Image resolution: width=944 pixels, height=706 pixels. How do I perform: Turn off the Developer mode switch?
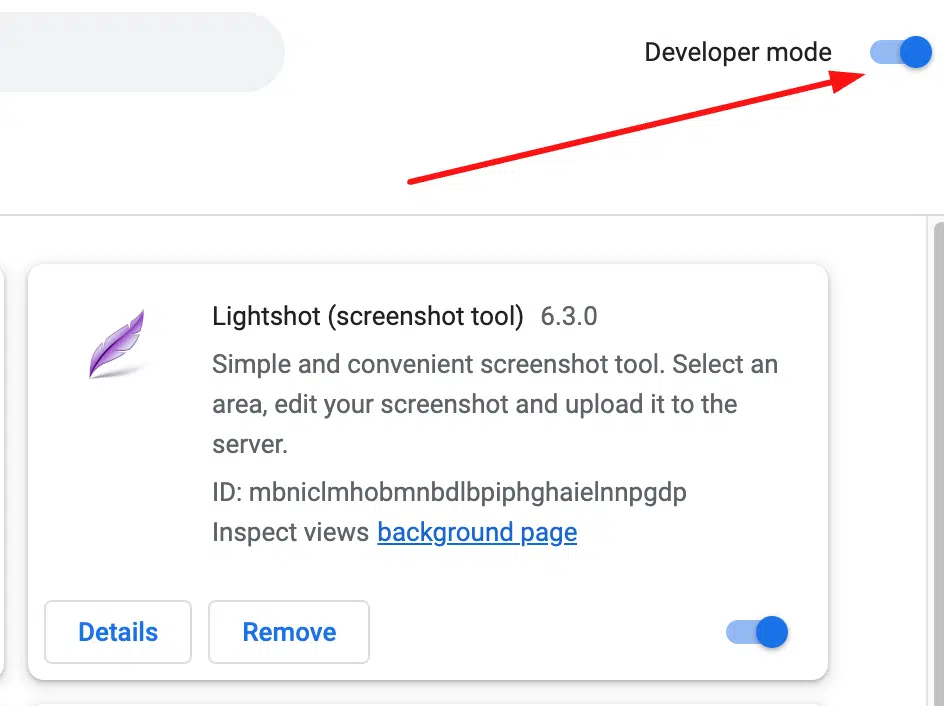901,52
